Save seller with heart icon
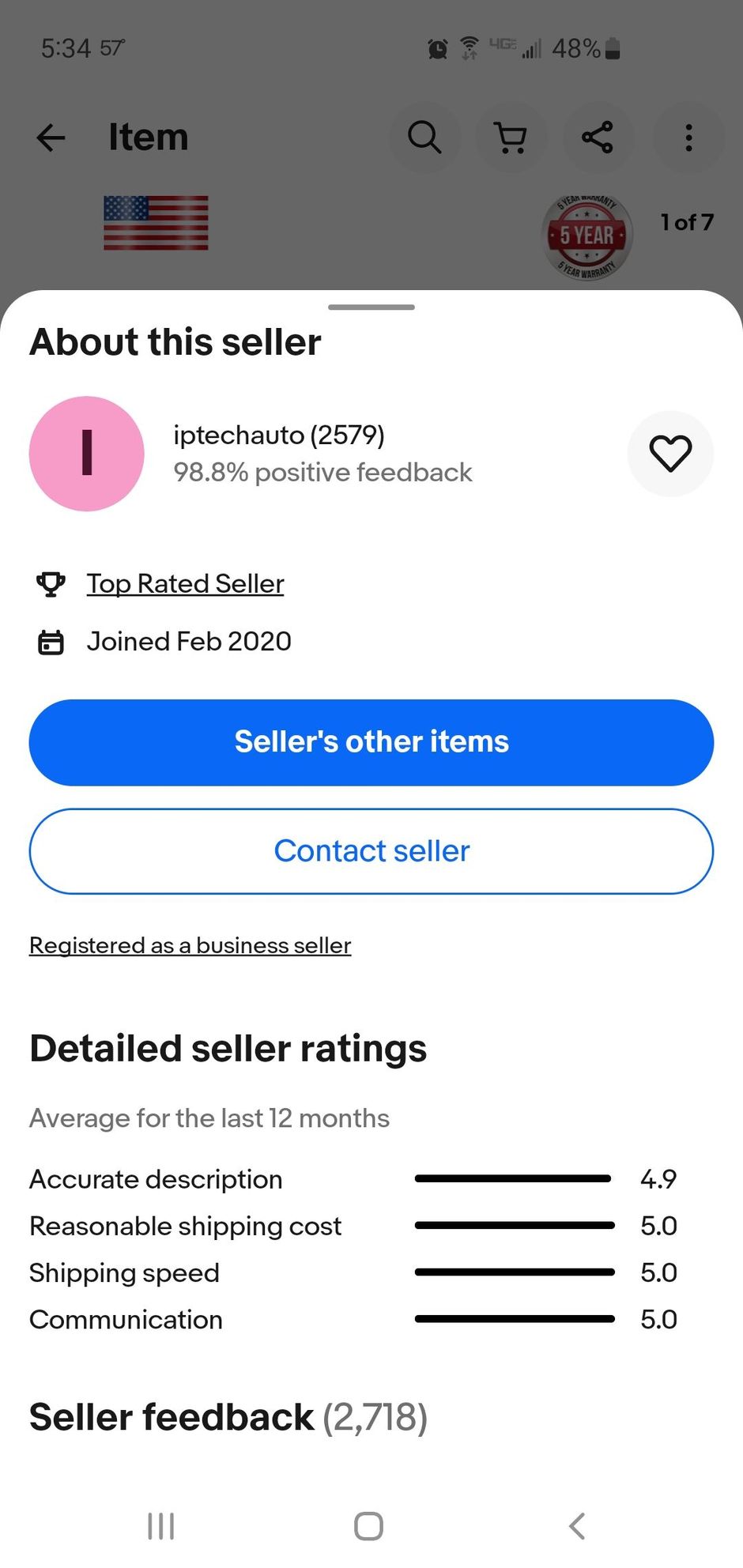The height and width of the screenshot is (1568, 743). point(670,454)
